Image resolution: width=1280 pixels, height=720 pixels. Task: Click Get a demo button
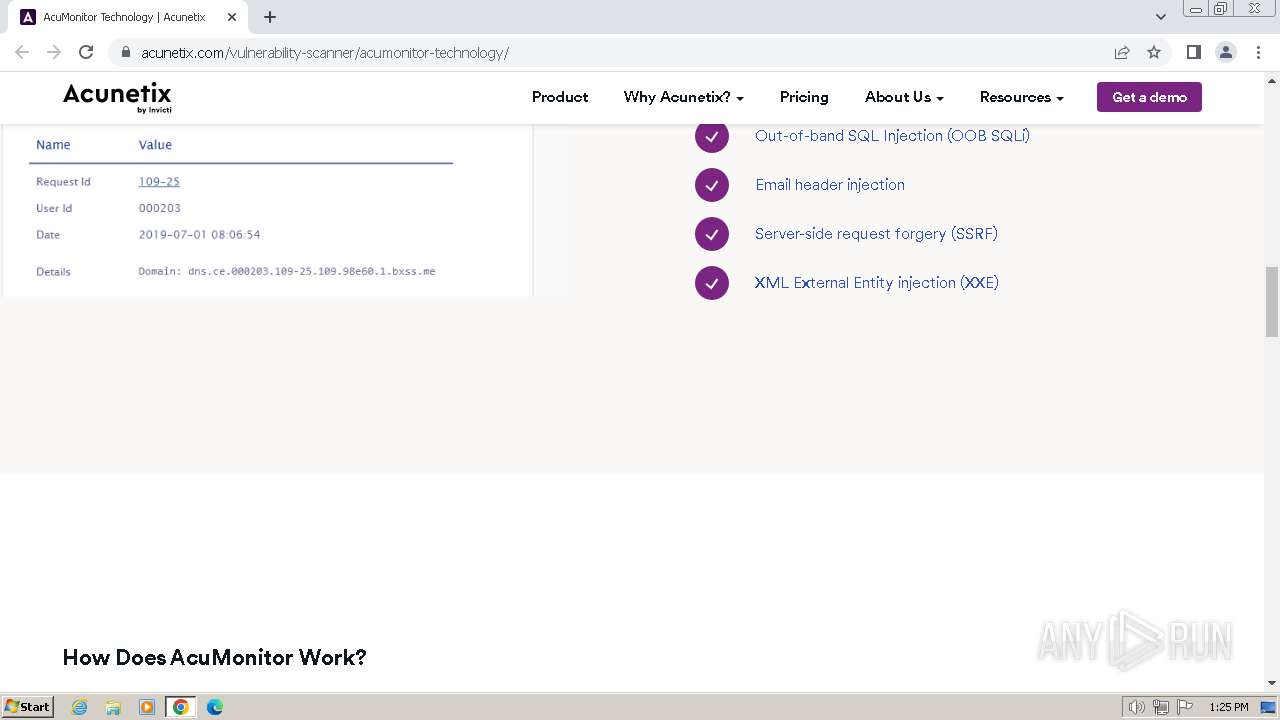click(x=1149, y=97)
